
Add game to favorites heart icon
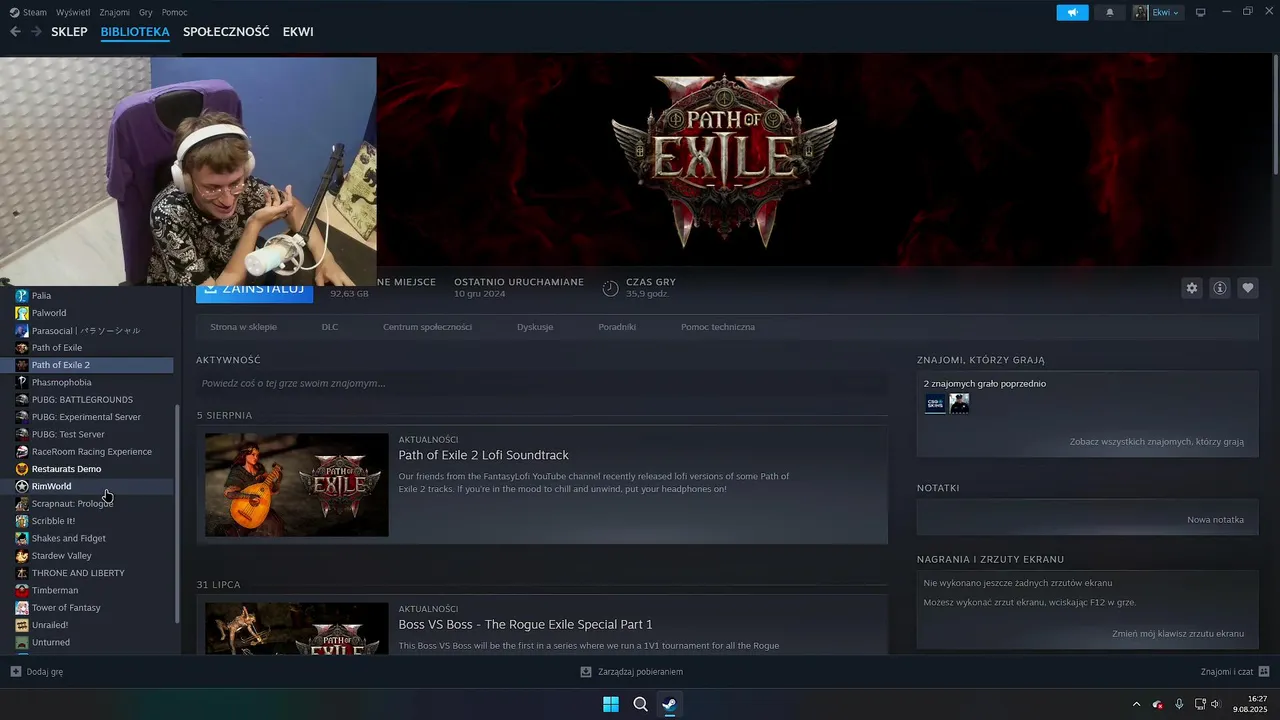[1248, 288]
